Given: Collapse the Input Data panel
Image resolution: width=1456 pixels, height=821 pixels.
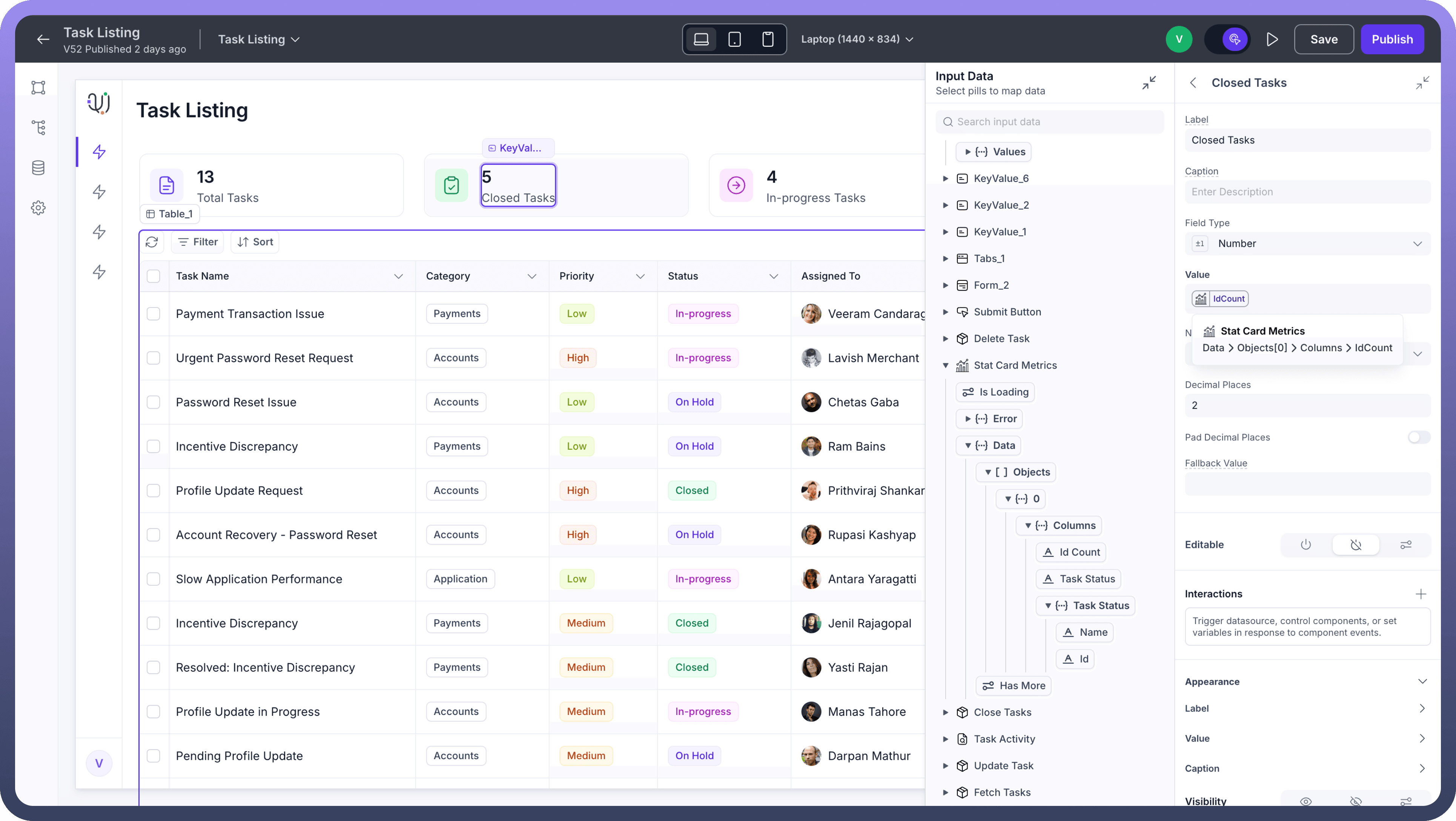Looking at the screenshot, I should [x=1149, y=83].
